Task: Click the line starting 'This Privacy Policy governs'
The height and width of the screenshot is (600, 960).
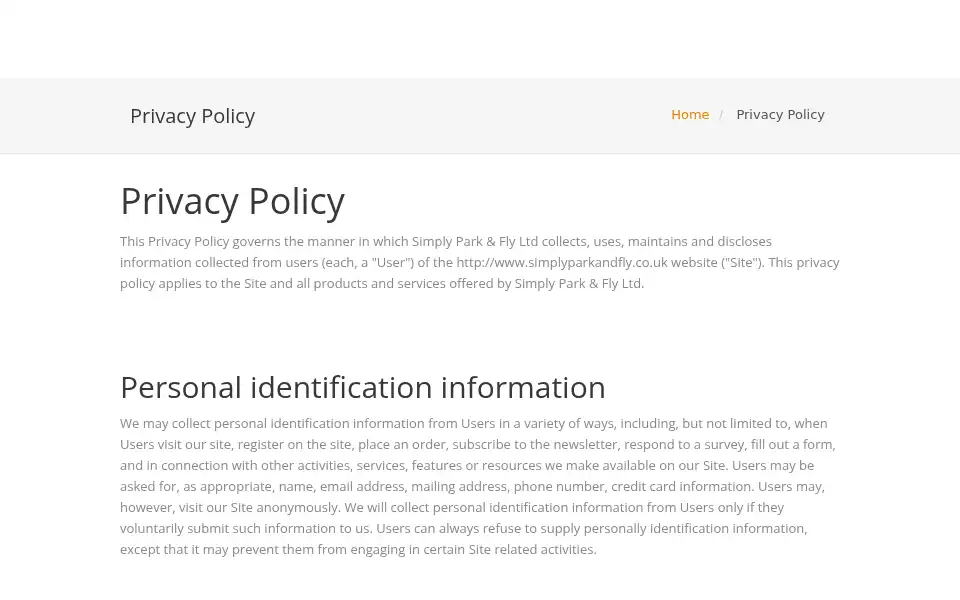Action: pos(446,242)
